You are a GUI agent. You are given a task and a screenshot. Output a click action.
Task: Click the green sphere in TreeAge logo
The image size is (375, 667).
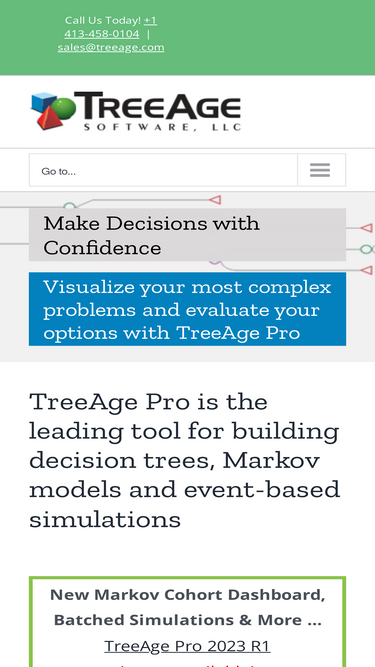tap(63, 108)
